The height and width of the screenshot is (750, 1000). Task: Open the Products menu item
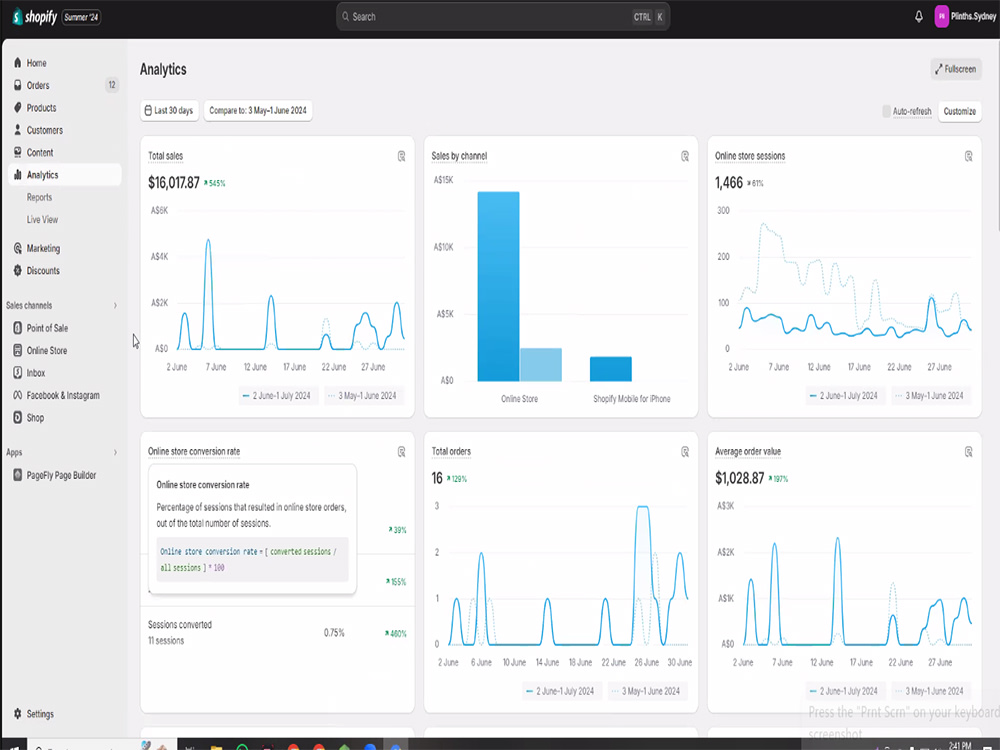coord(64,107)
